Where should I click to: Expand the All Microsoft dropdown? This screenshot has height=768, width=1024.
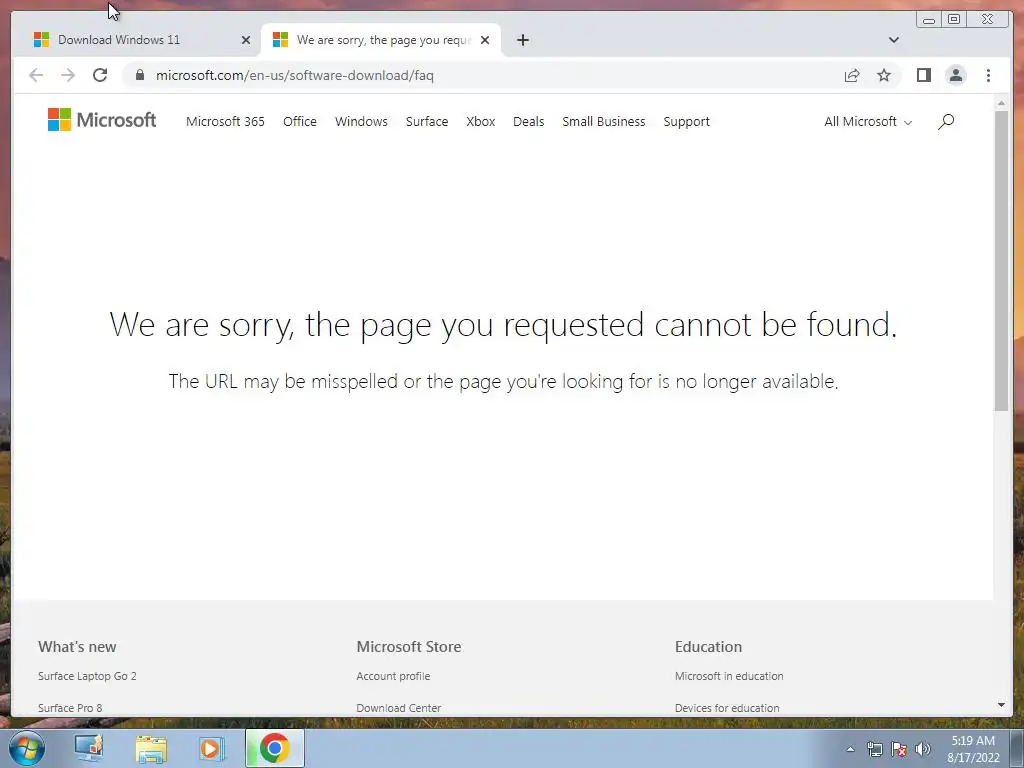click(x=867, y=121)
